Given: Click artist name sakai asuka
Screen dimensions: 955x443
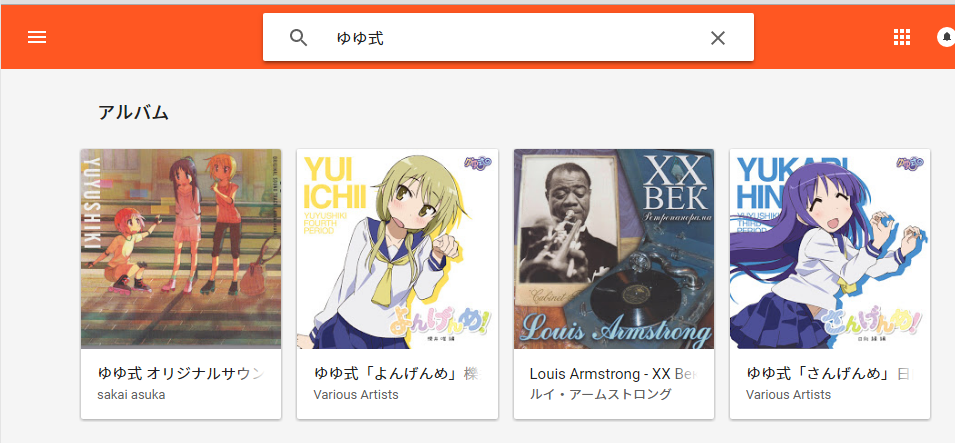Looking at the screenshot, I should (x=131, y=394).
